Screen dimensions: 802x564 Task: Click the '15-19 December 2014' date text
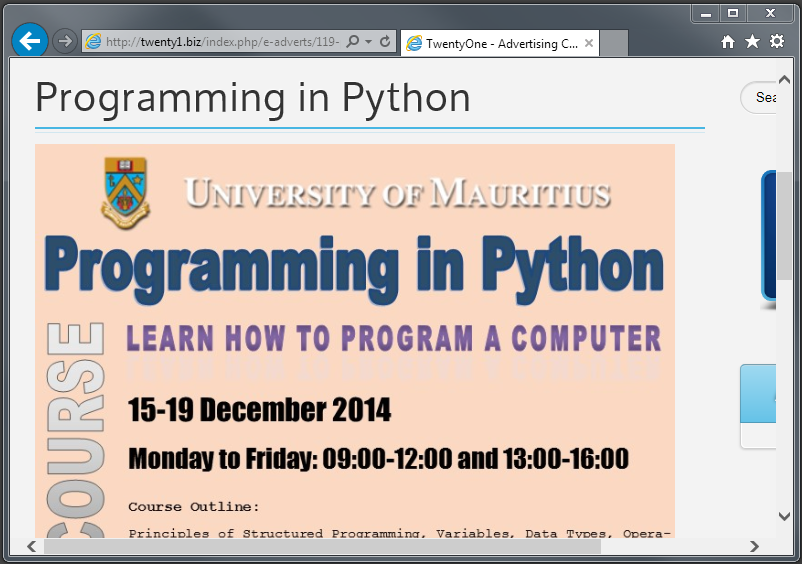[259, 410]
